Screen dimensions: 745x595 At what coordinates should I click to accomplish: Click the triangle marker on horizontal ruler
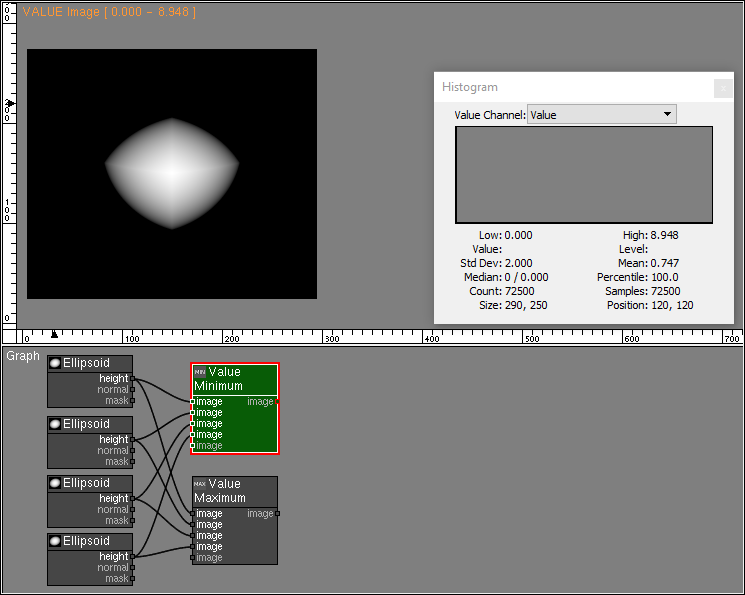(x=54, y=334)
